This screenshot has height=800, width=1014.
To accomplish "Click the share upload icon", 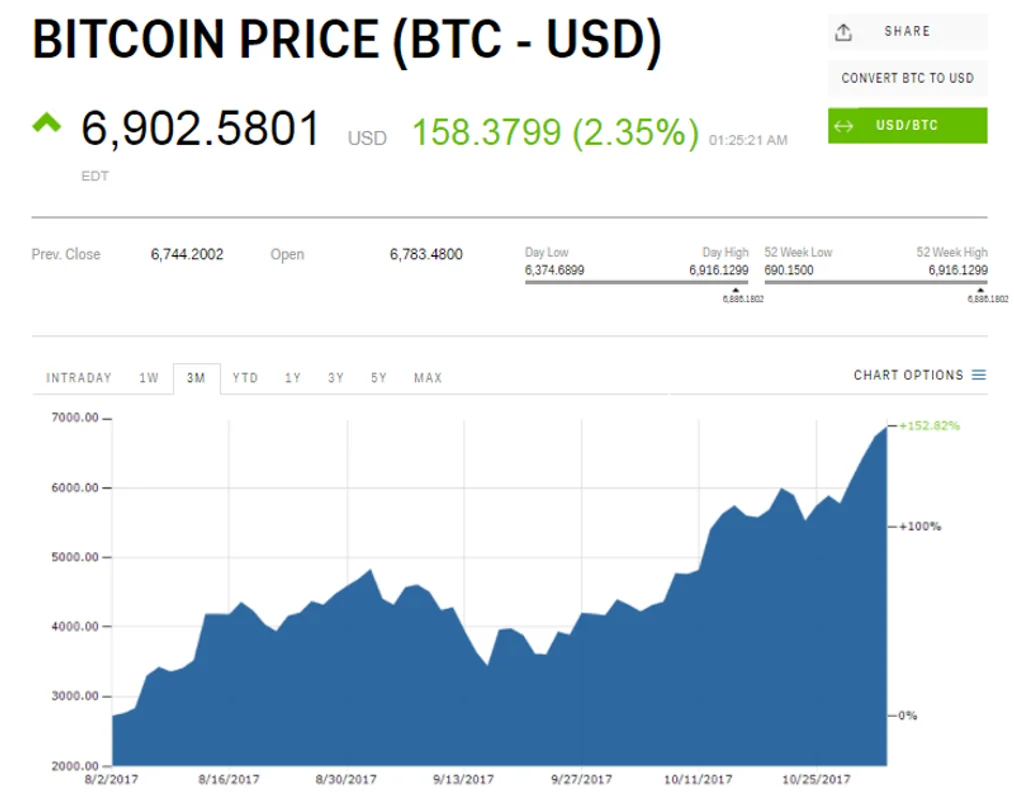I will 843,32.
